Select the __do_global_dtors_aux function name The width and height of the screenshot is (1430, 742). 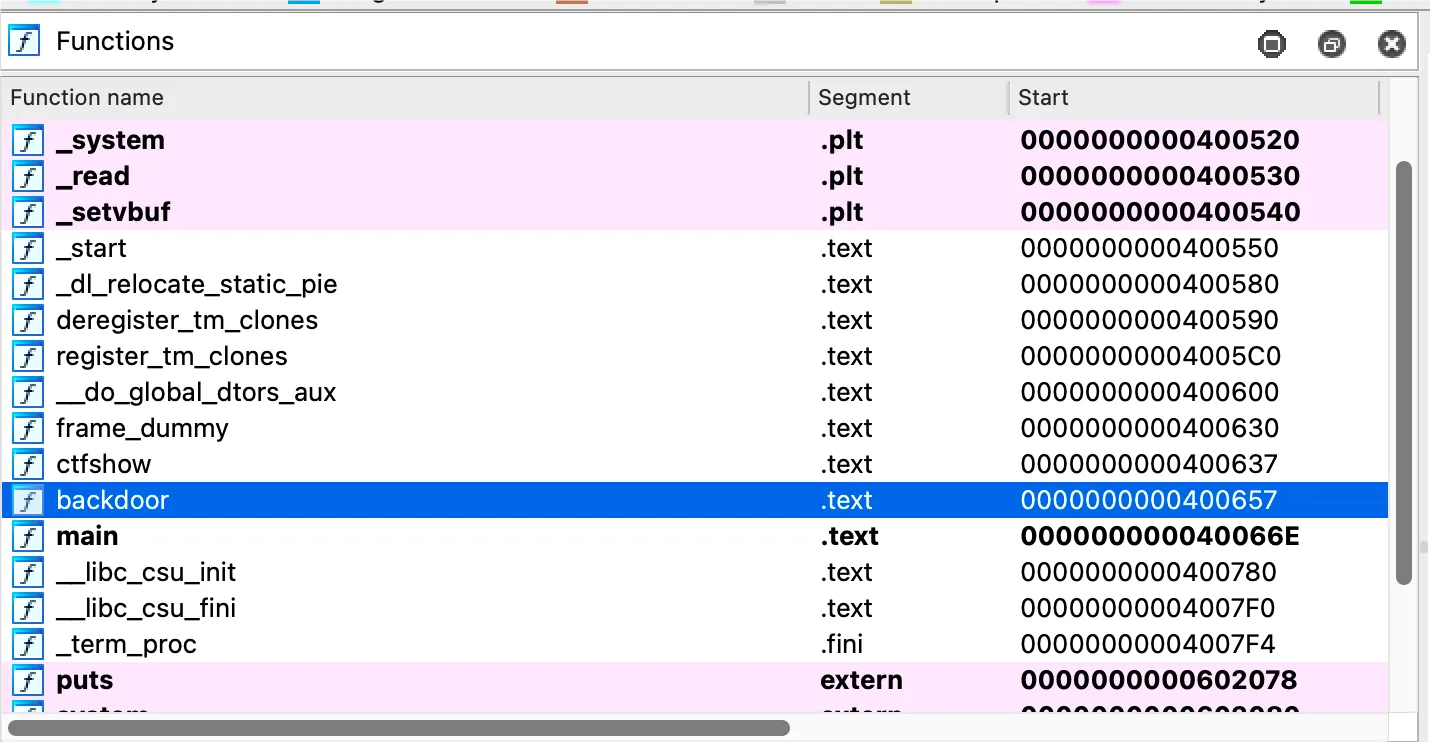click(x=196, y=393)
